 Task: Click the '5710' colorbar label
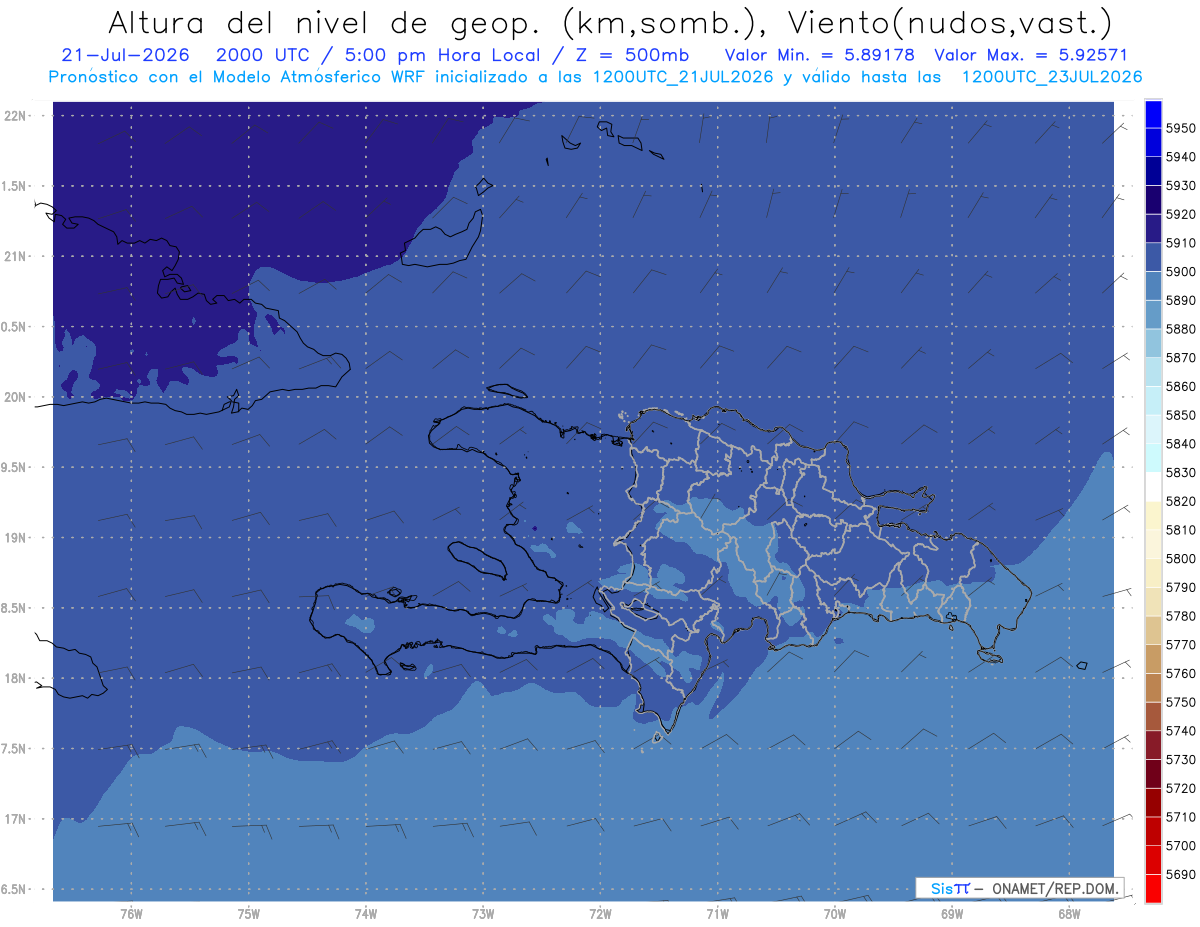pos(1181,817)
